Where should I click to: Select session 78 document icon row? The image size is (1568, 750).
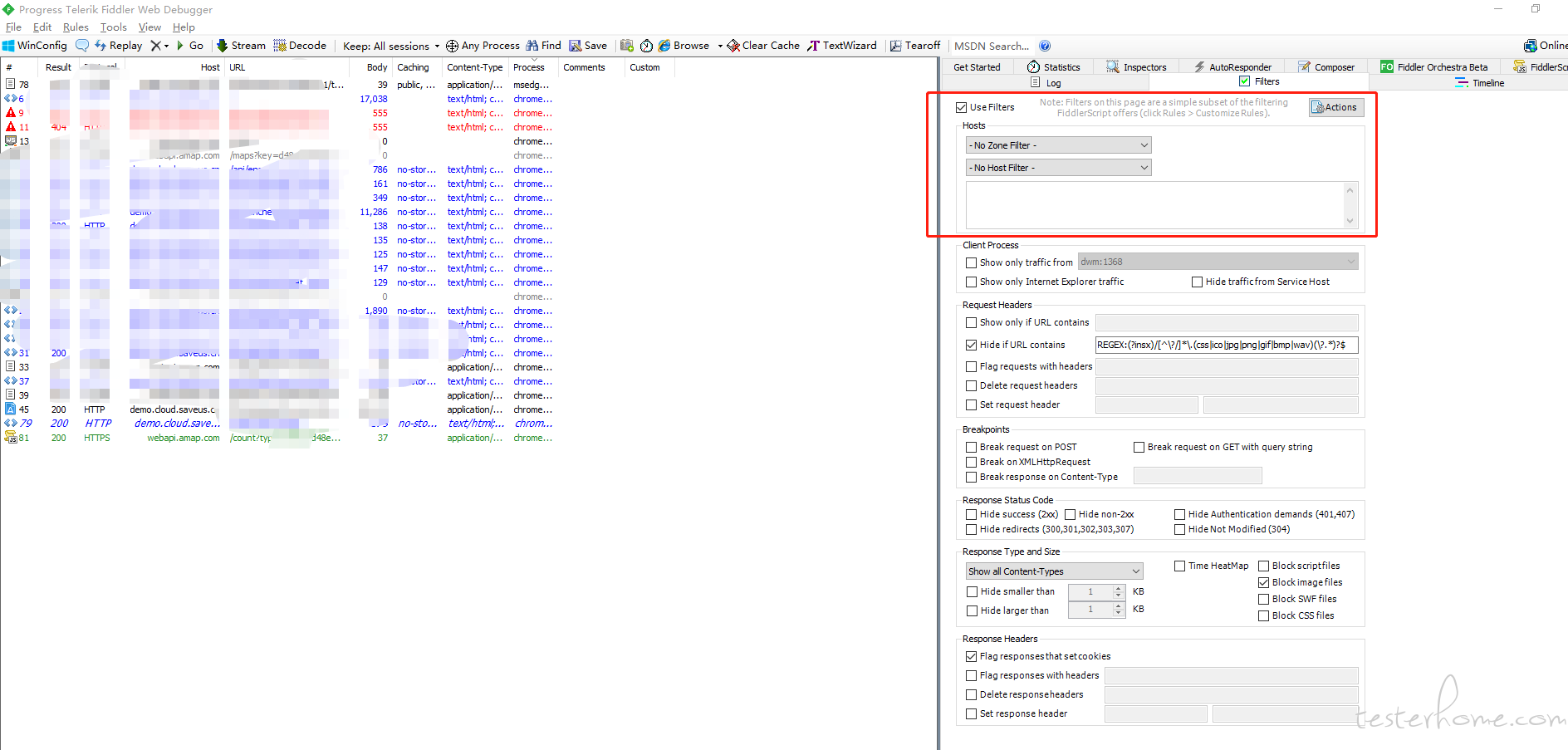point(11,84)
